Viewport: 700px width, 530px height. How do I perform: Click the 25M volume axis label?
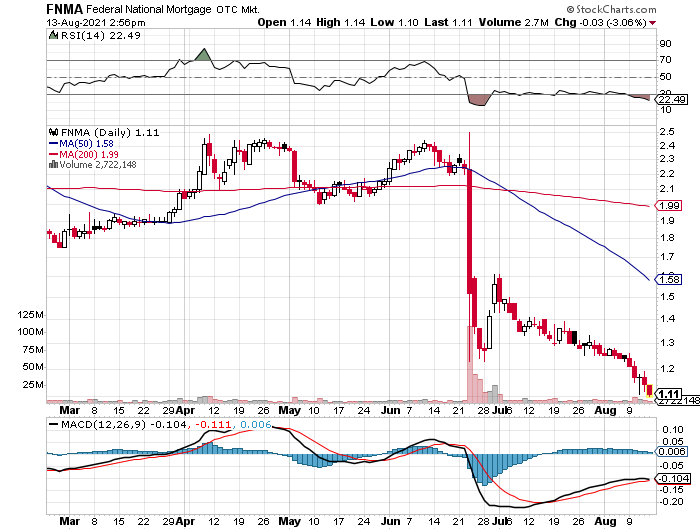point(33,384)
